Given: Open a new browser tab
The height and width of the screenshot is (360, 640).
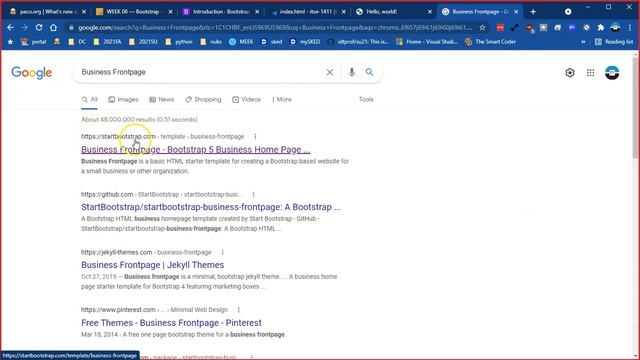Looking at the screenshot, I should (x=533, y=12).
